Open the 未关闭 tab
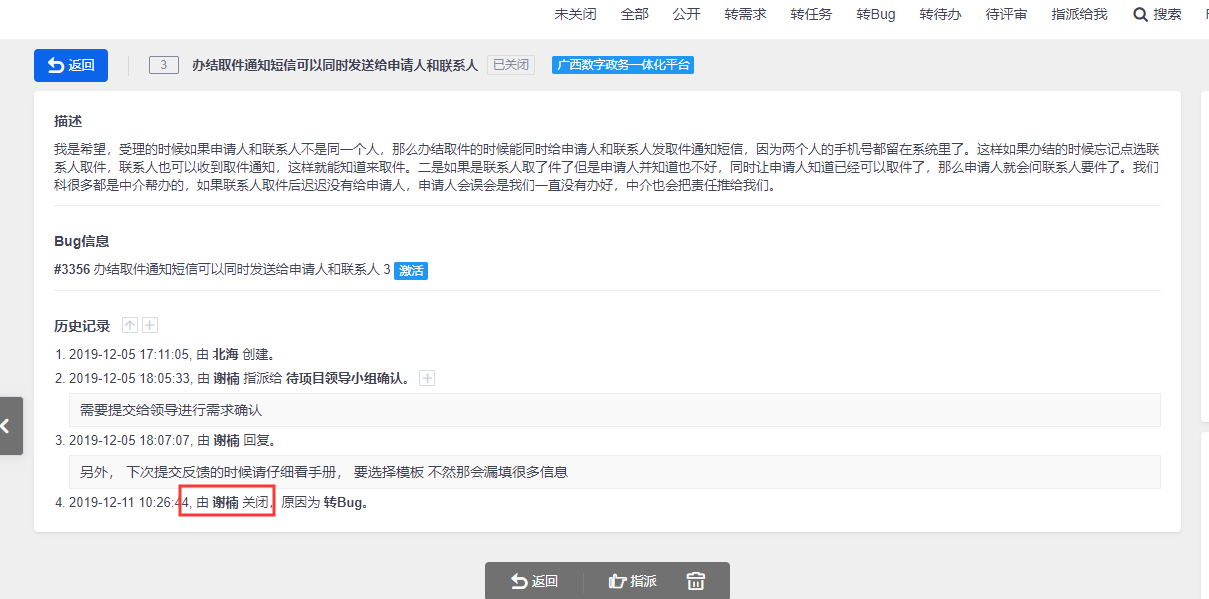The image size is (1209, 599). coord(576,14)
